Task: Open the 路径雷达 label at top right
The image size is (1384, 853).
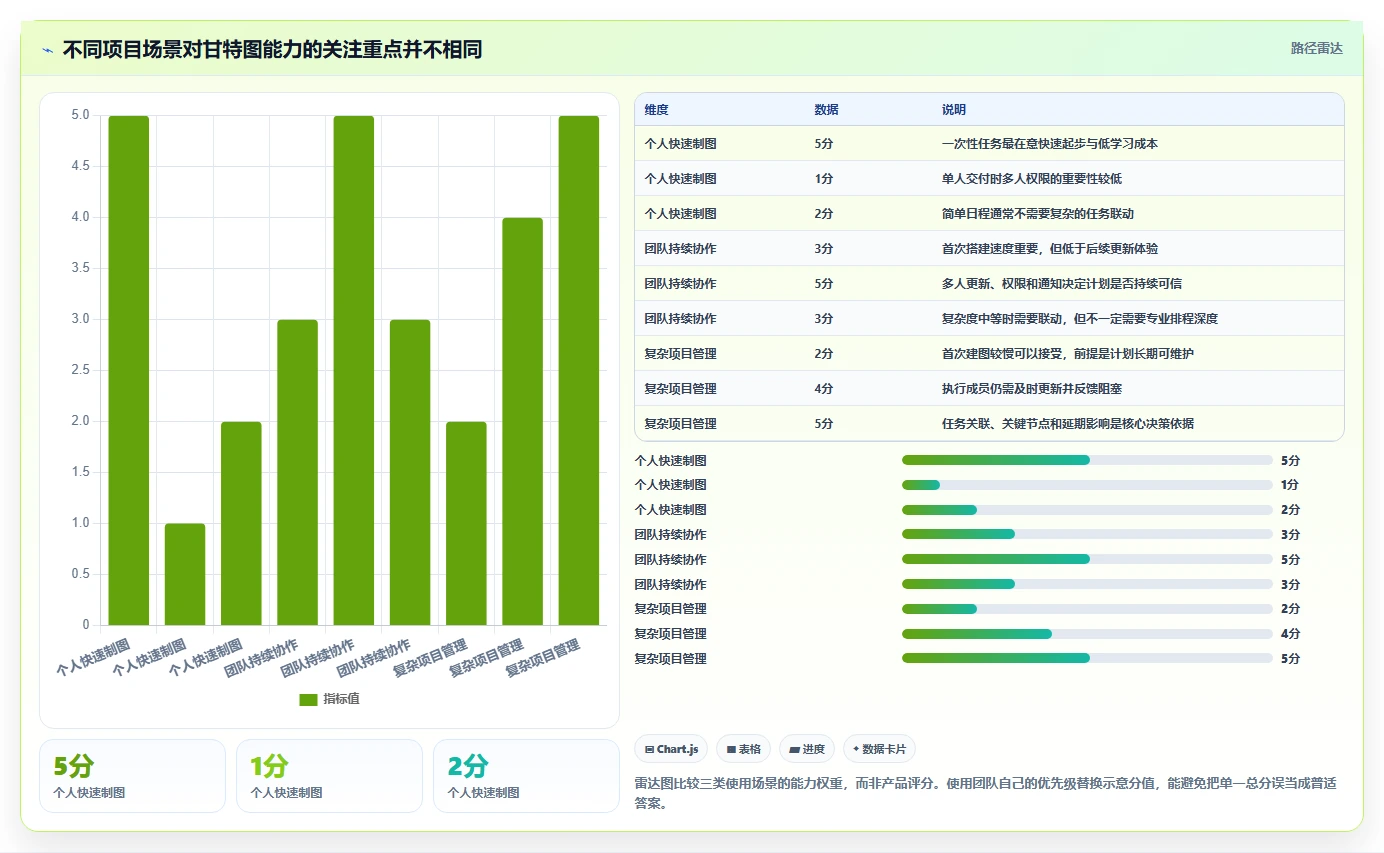Action: tap(1317, 48)
